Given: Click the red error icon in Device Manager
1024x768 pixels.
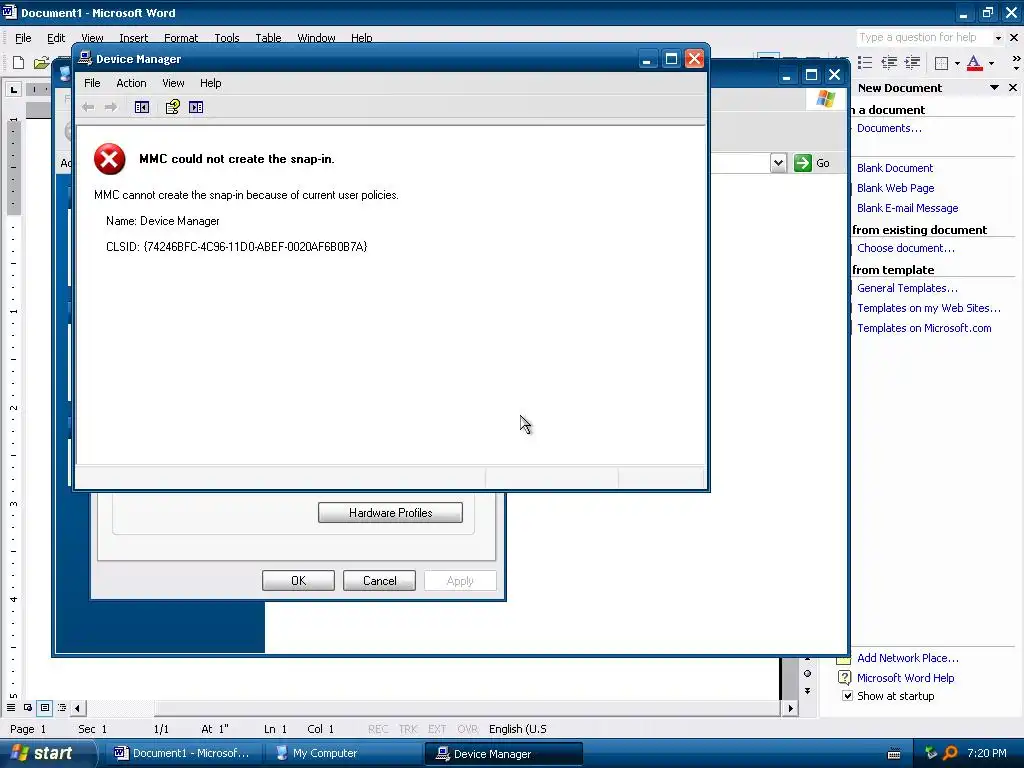Looking at the screenshot, I should [x=110, y=159].
